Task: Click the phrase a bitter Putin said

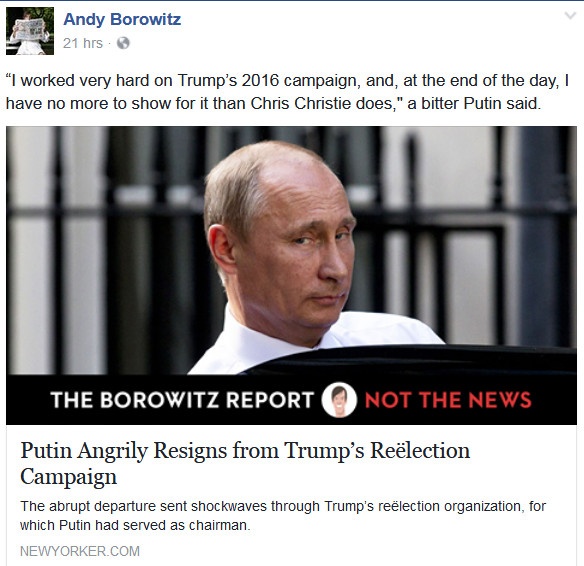Action: coord(474,104)
